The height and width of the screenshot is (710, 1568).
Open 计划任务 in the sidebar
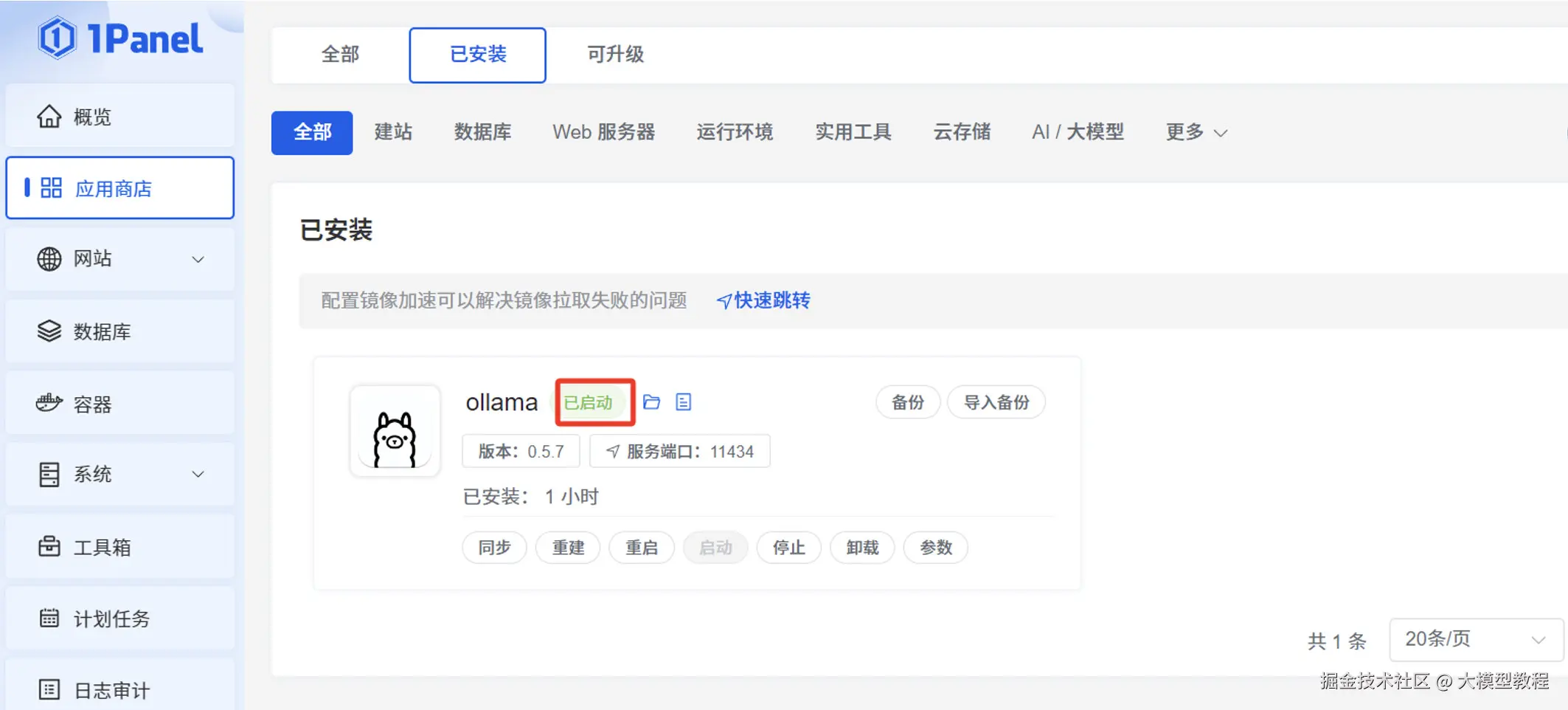point(120,618)
